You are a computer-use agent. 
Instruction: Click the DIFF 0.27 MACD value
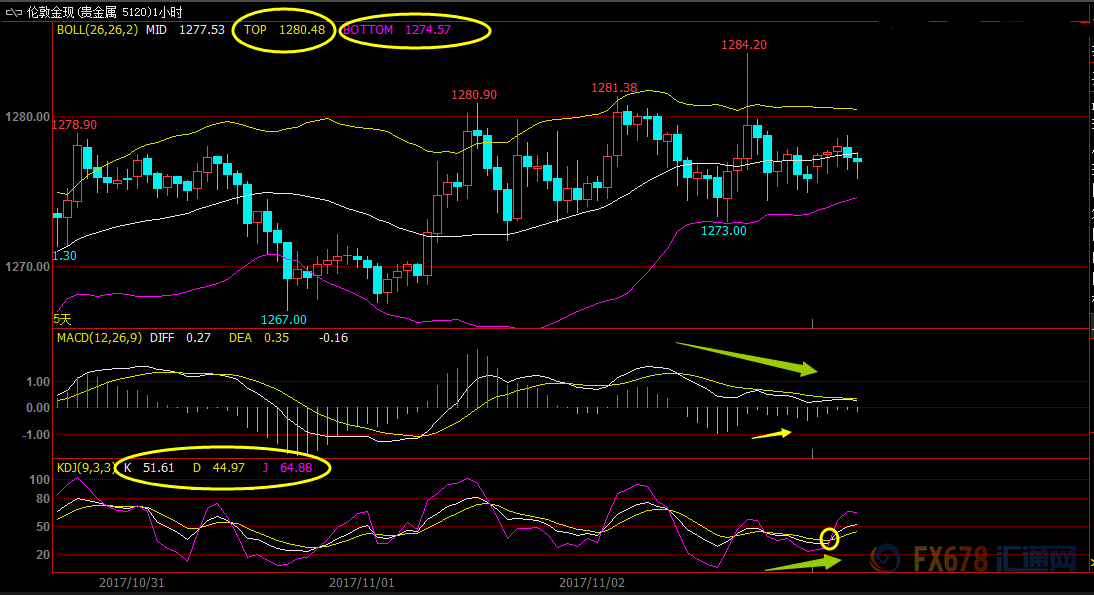pos(180,338)
